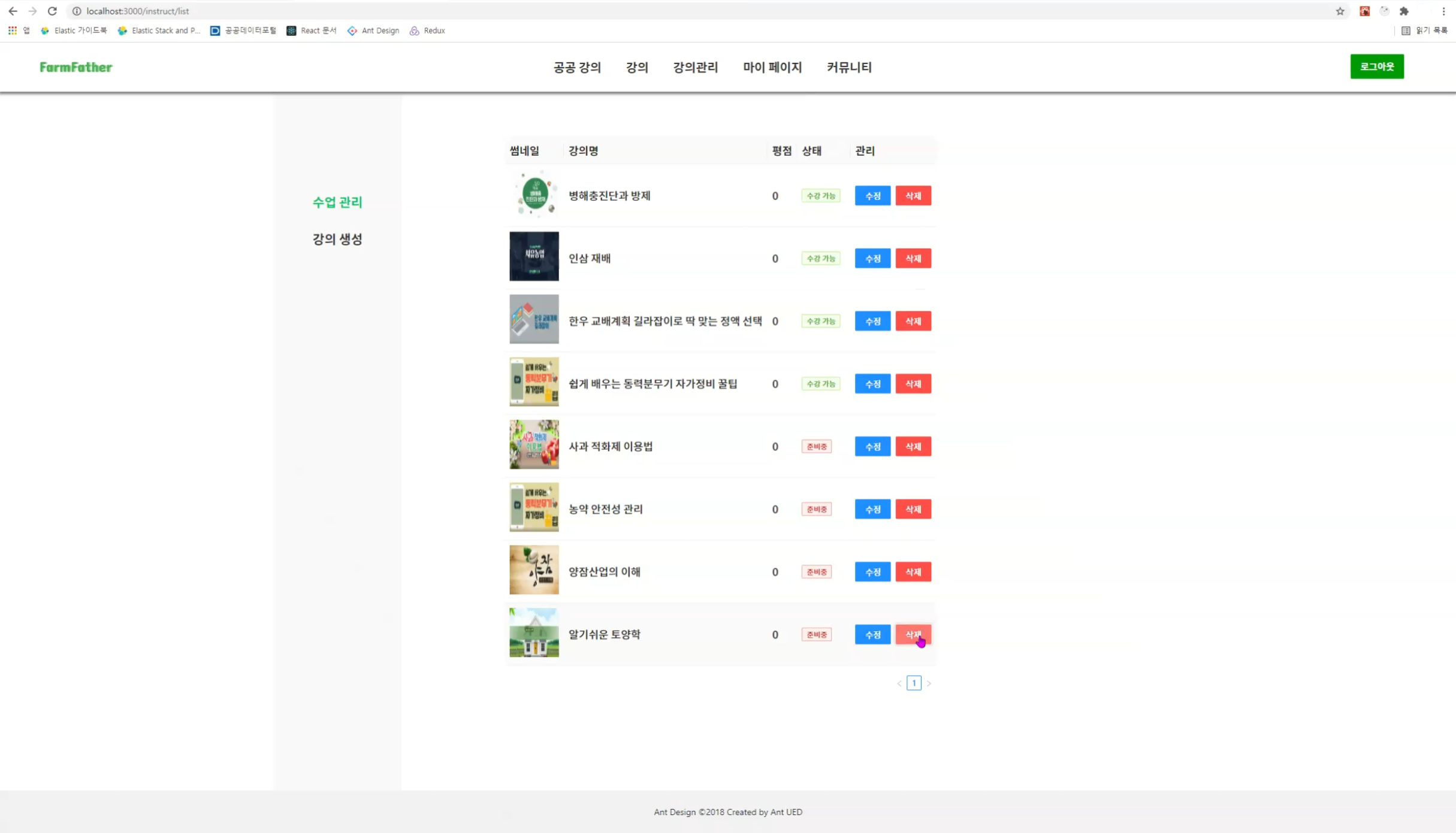Open the 커뮤니티 menu
The width and height of the screenshot is (1456, 833).
pos(849,67)
